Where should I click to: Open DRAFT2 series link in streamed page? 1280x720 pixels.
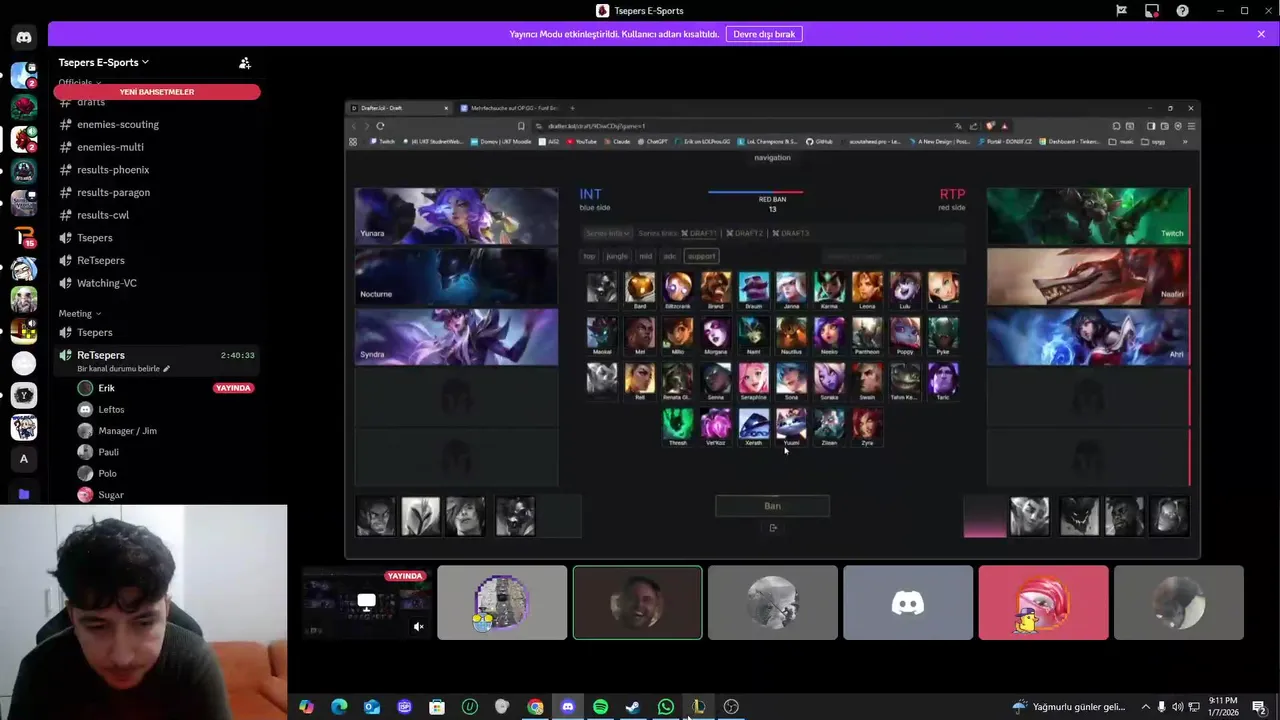pos(743,233)
